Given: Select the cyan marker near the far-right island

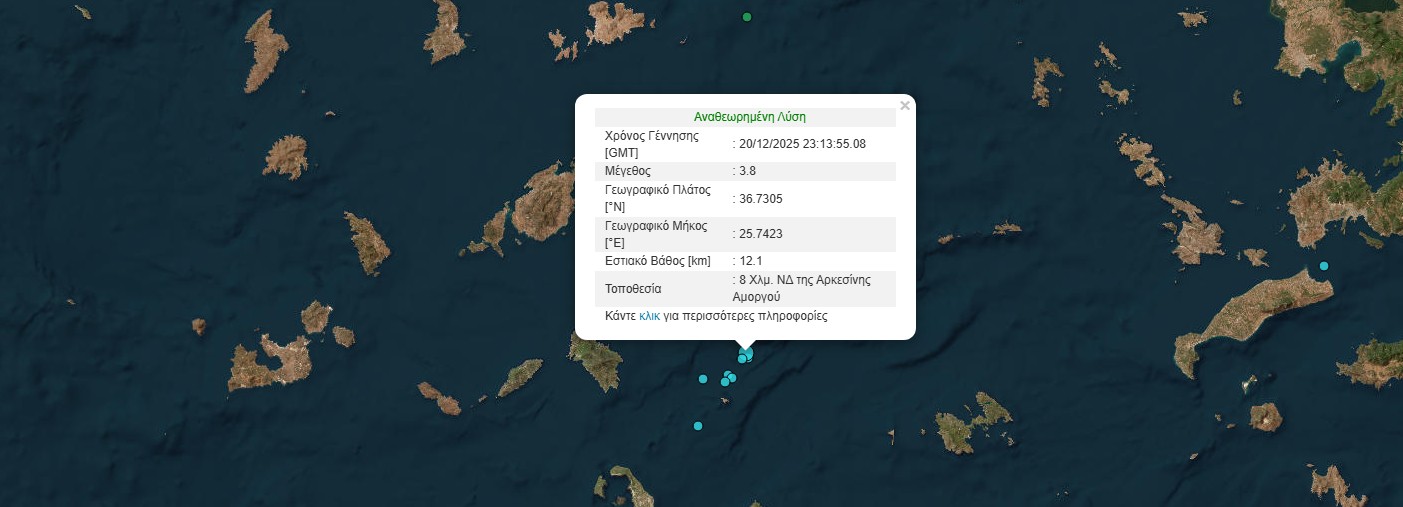Looking at the screenshot, I should pyautogui.click(x=1323, y=266).
